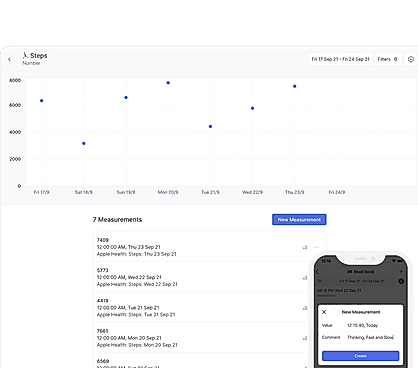This screenshot has width=418, height=368.
Task: Click the comment icon on the 4419 row
Action: [305, 308]
